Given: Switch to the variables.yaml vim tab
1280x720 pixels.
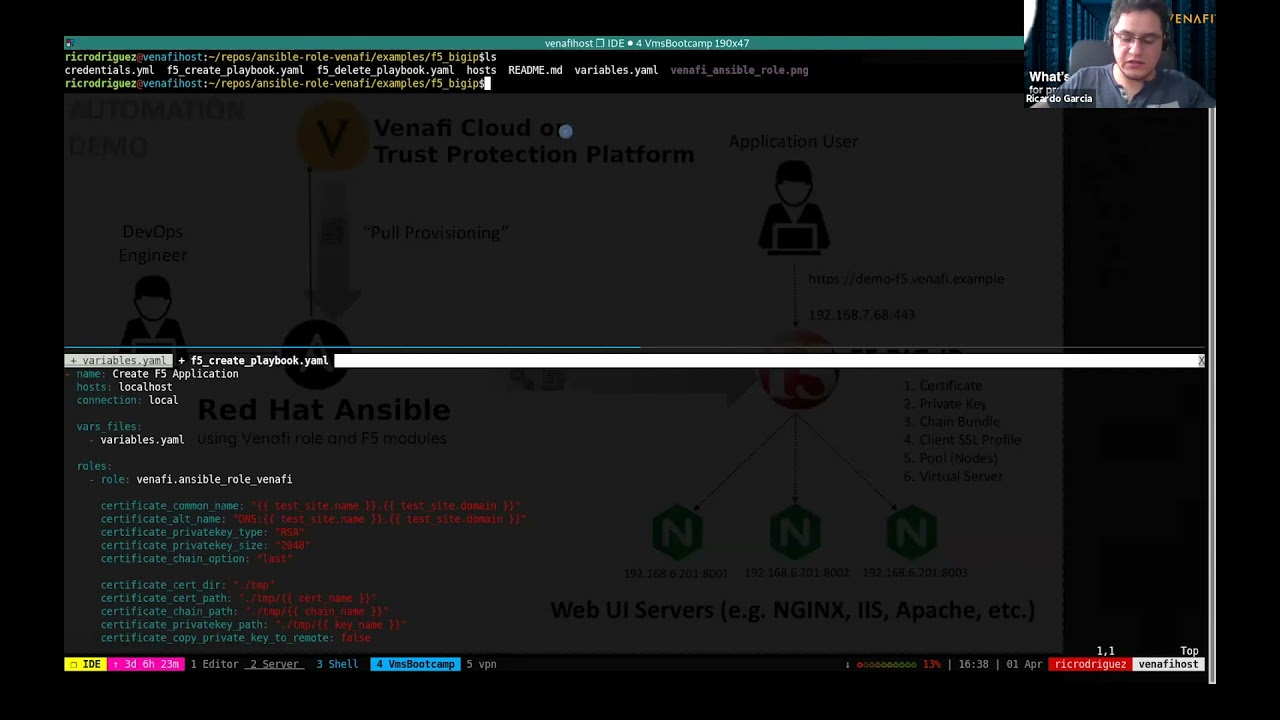Looking at the screenshot, I should 119,360.
